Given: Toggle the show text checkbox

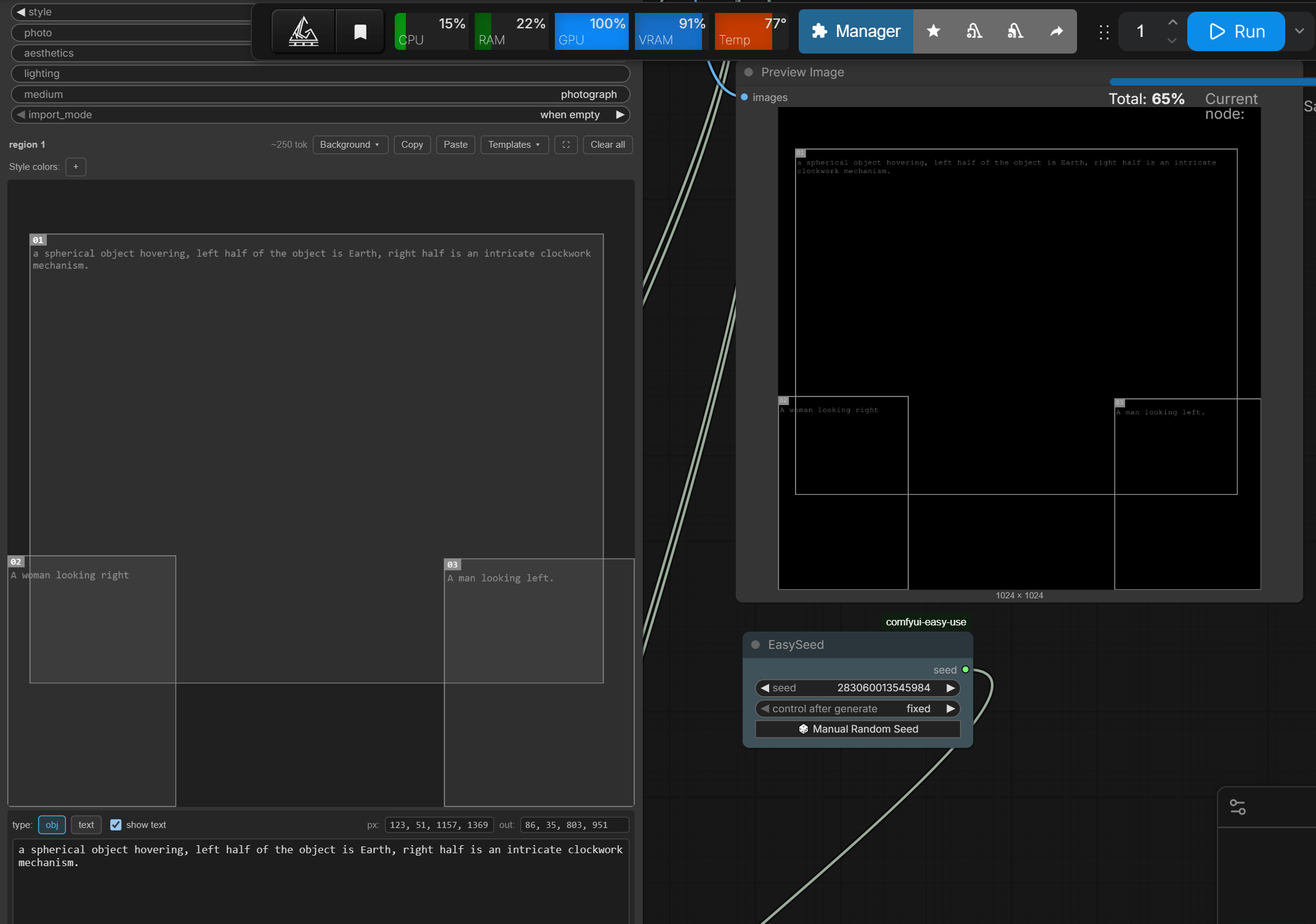Looking at the screenshot, I should tap(116, 825).
